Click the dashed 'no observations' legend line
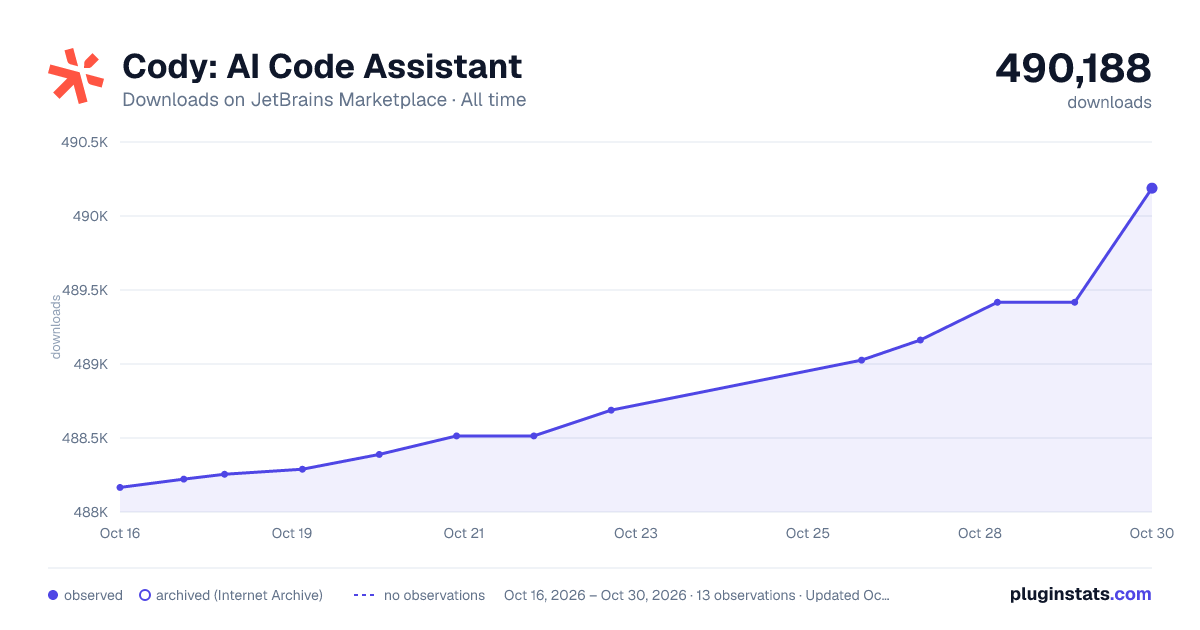 click(x=364, y=595)
